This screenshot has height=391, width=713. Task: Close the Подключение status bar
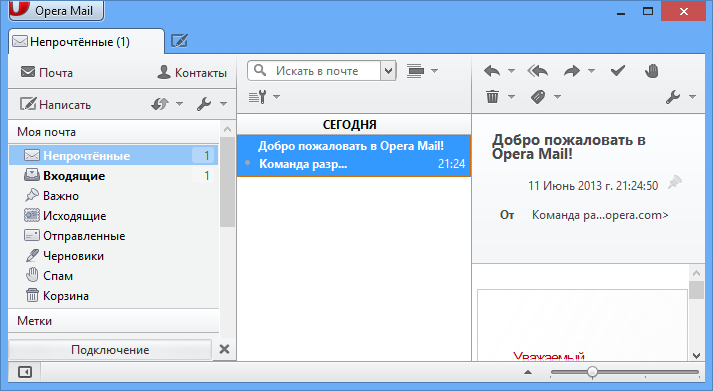[x=224, y=349]
